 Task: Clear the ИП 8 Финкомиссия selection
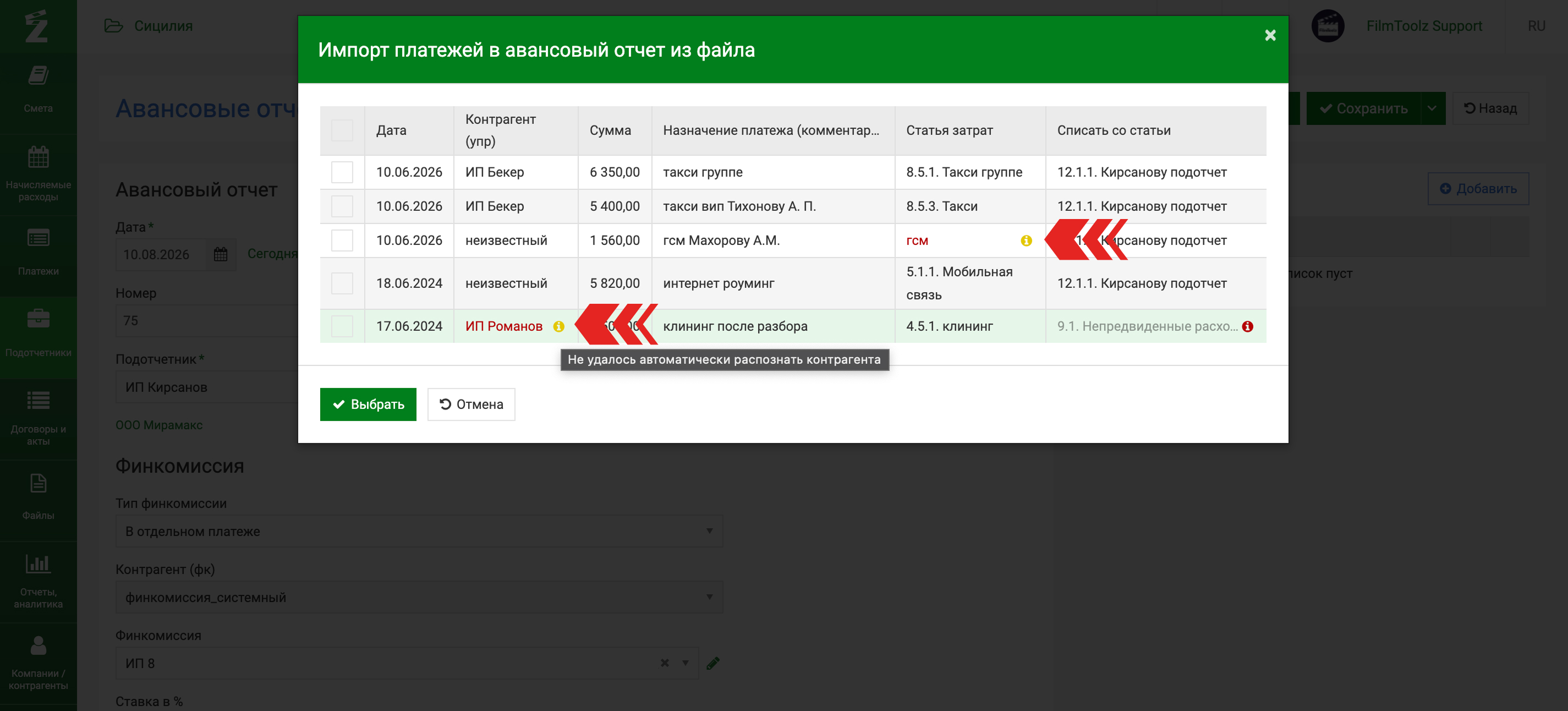coord(665,663)
